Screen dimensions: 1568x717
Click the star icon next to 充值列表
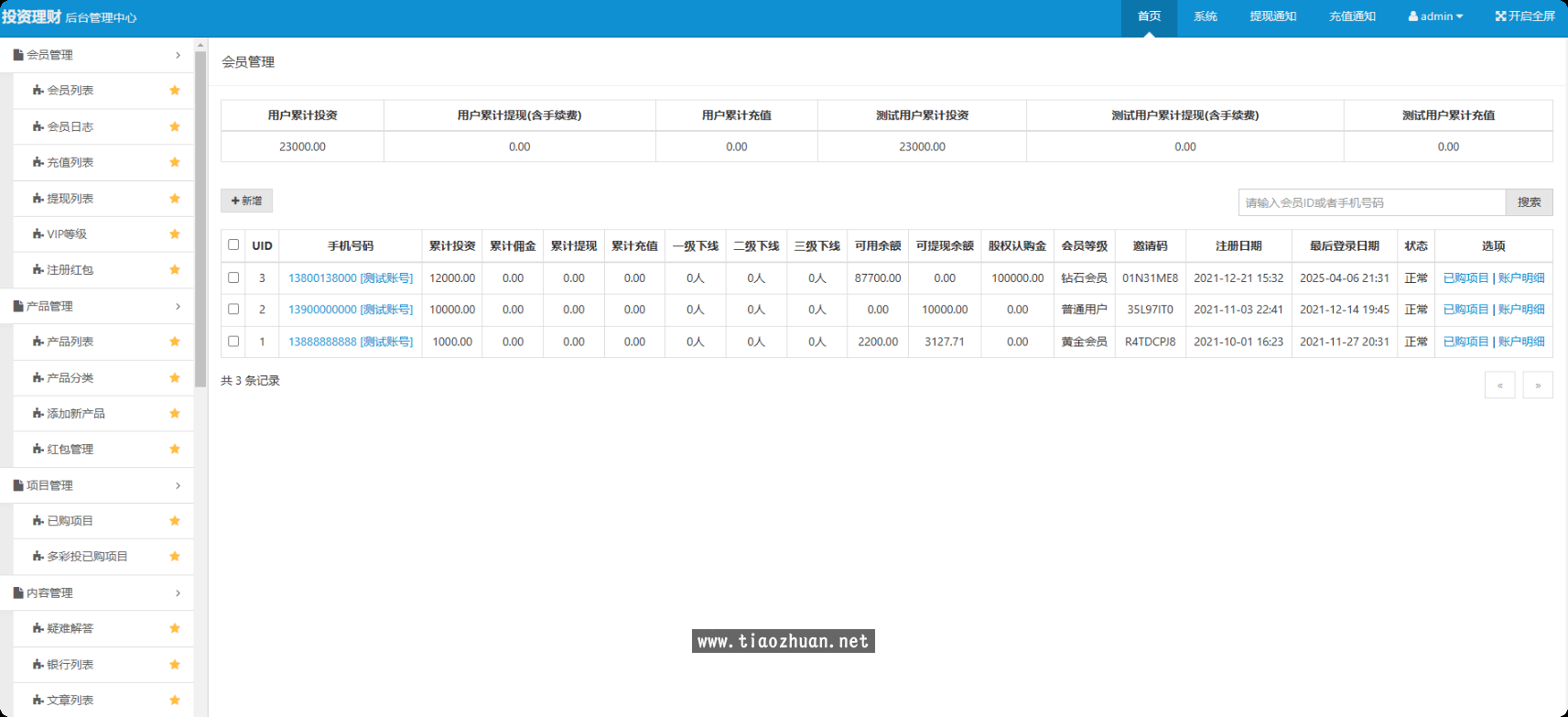(x=175, y=162)
